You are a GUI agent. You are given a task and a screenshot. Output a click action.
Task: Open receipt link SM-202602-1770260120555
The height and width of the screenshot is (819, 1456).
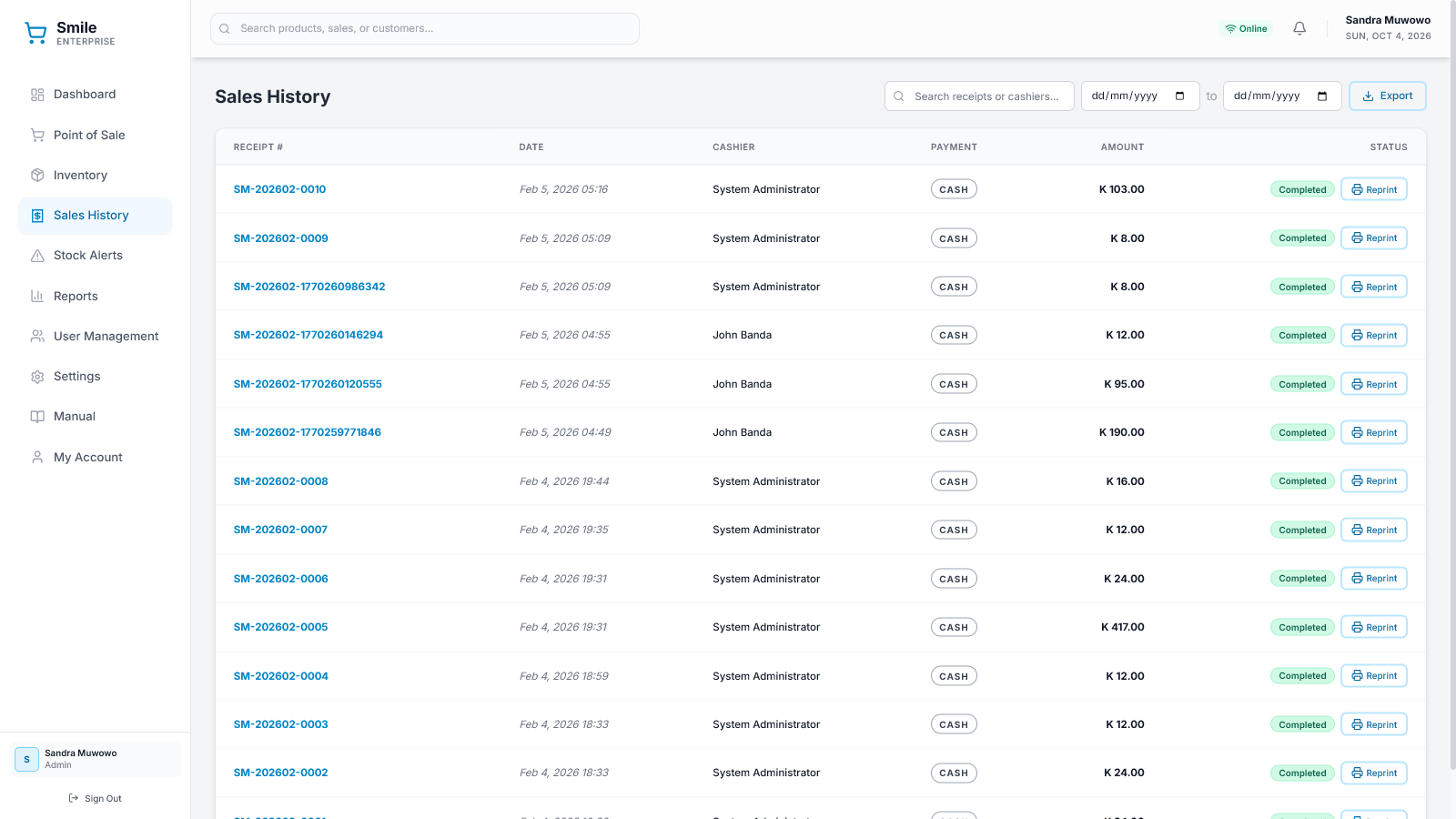[x=308, y=384]
